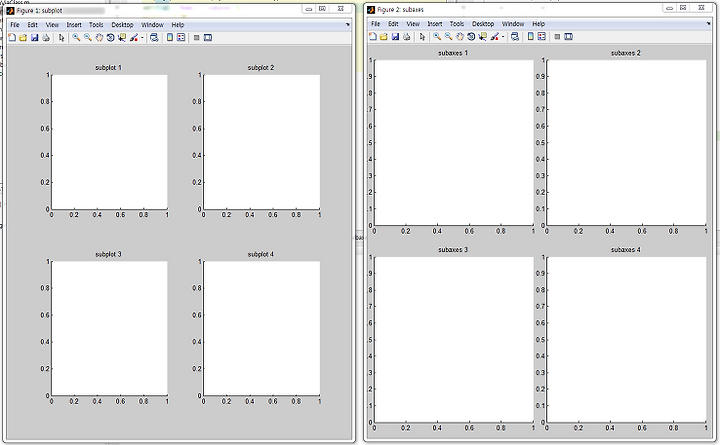This screenshot has width=720, height=445.
Task: Click the 'subaxes 3' title text
Action: point(453,249)
